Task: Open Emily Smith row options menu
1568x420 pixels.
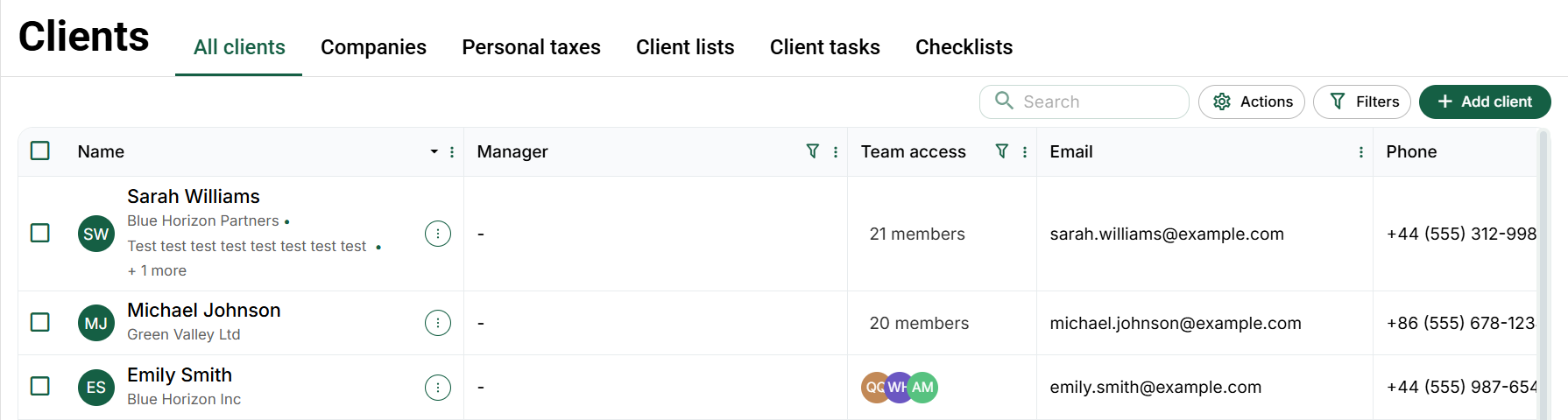Action: (x=438, y=387)
